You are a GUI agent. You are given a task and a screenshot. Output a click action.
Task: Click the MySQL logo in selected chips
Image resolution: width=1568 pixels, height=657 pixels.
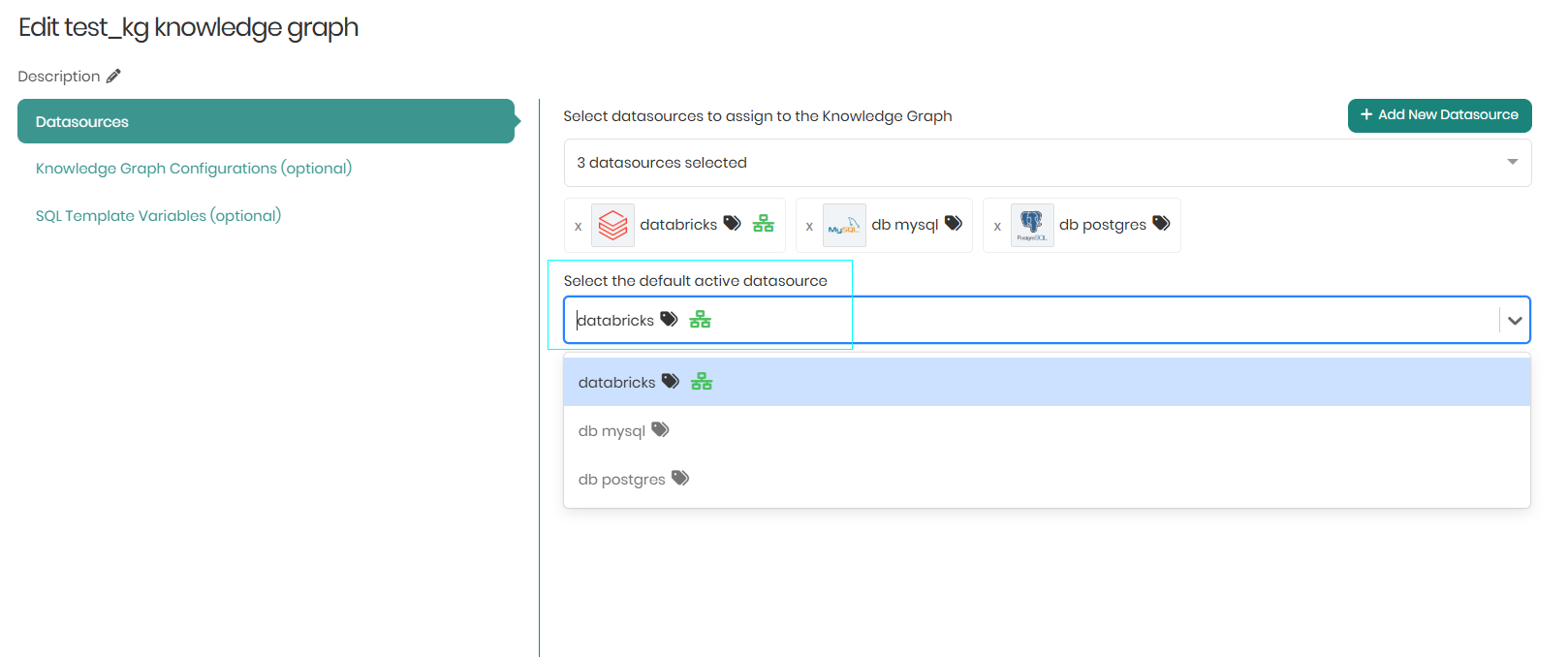coord(843,225)
